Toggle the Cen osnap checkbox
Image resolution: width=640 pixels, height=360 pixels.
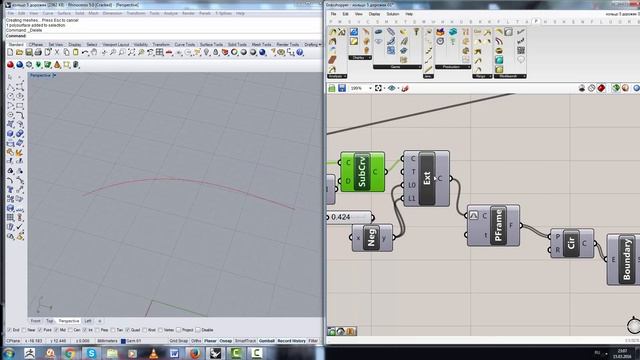(x=70, y=330)
